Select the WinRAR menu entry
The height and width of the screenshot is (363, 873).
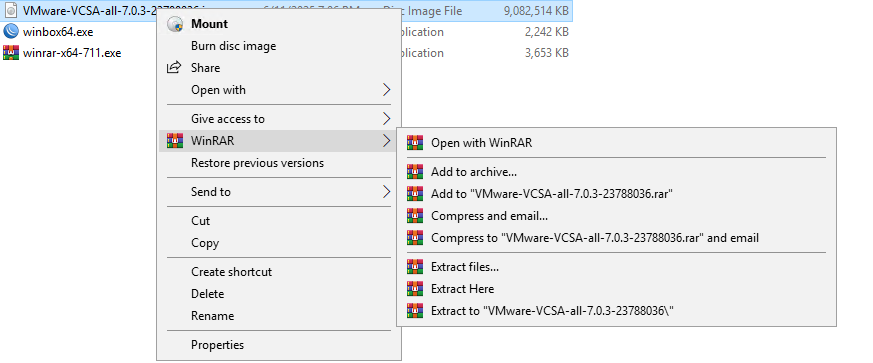(x=279, y=141)
